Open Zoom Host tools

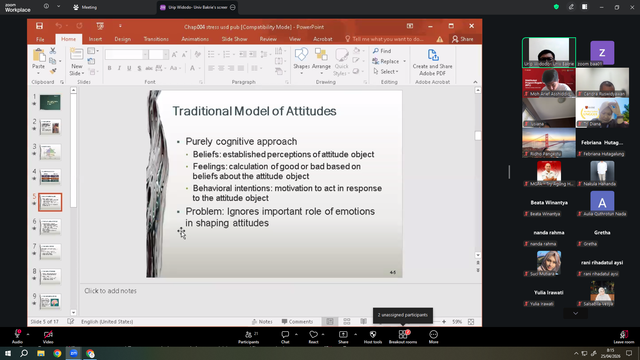click(373, 337)
